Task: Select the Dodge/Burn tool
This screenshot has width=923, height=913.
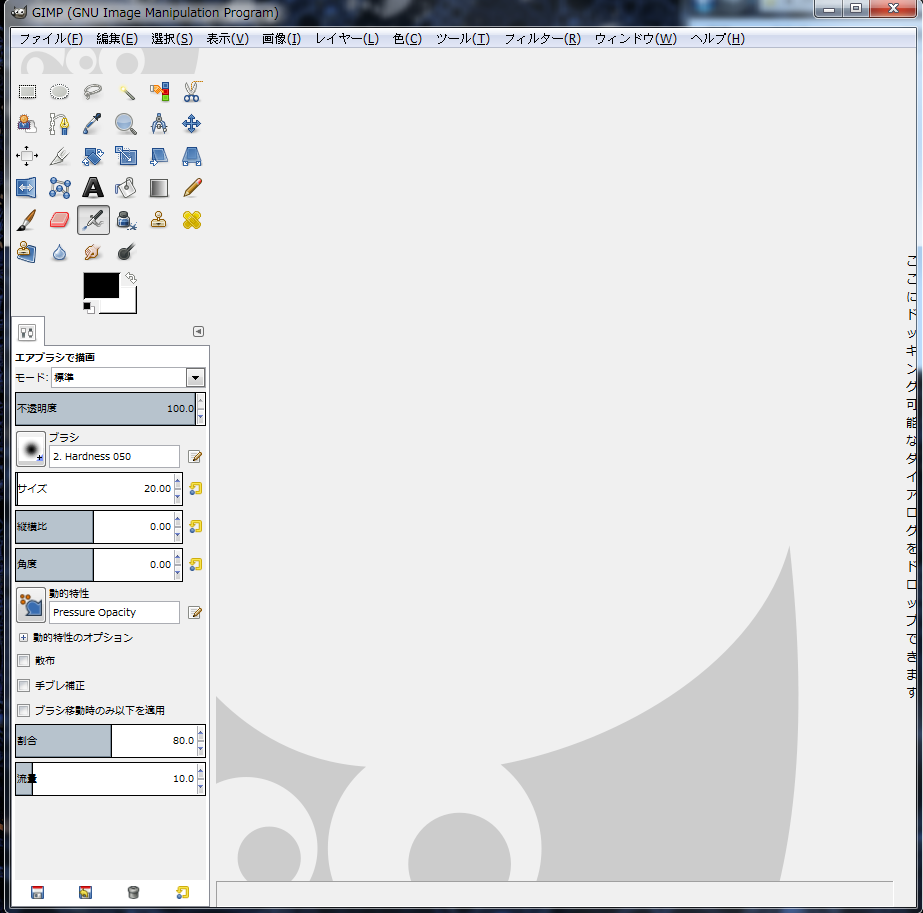Action: 126,253
